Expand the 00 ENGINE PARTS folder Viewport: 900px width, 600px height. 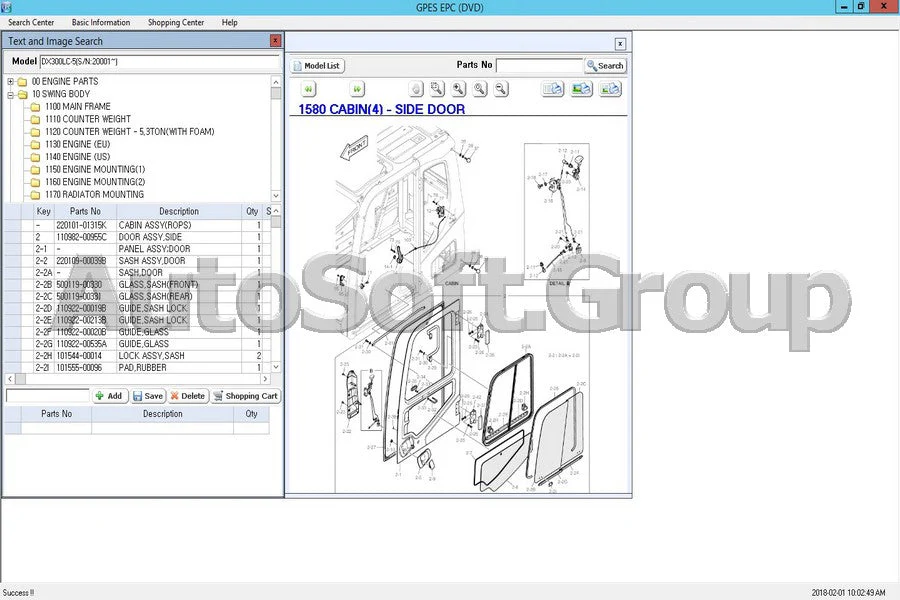coord(10,81)
